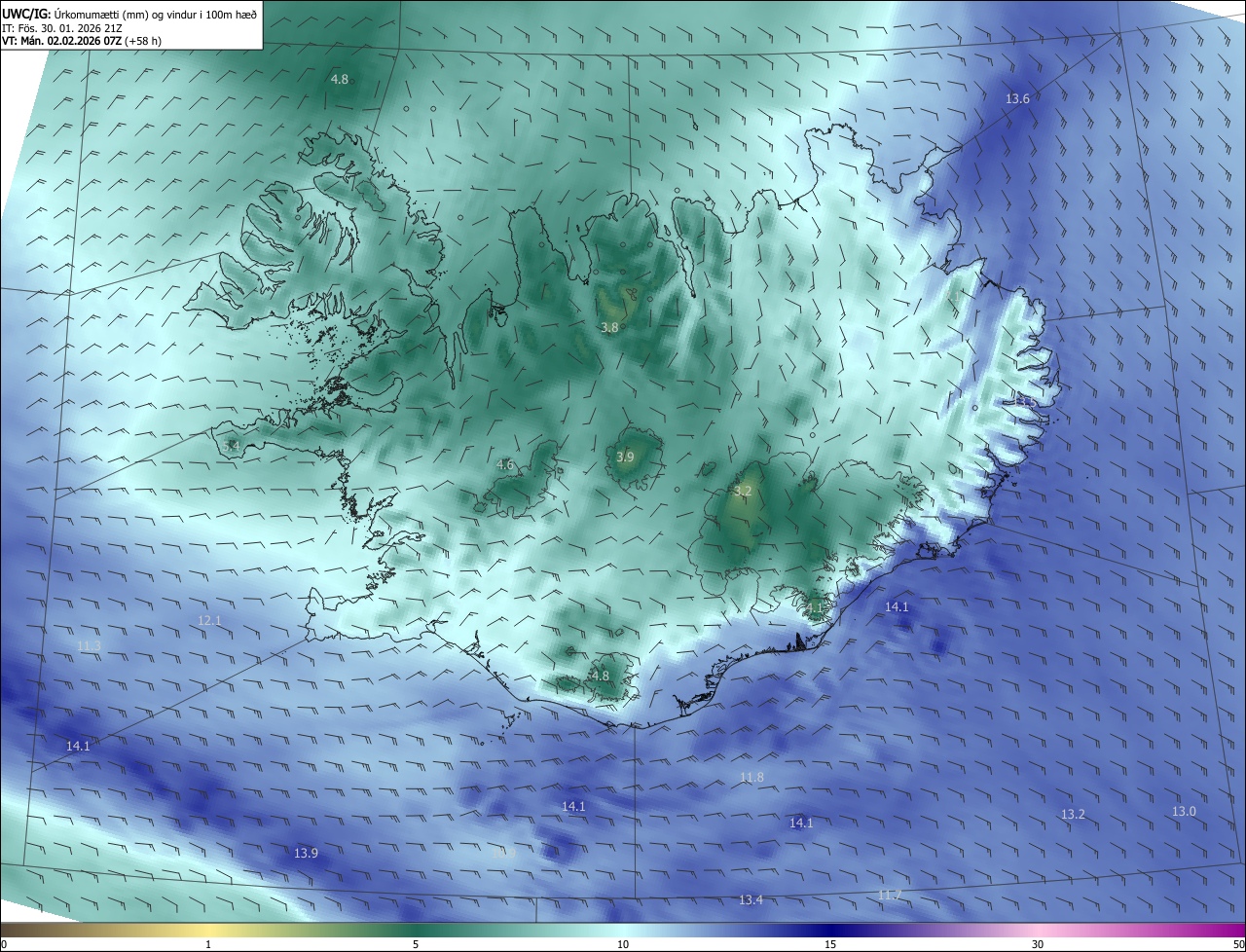Click the magenta end of the color scale bar
1246x952 pixels.
pyautogui.click(x=1236, y=931)
